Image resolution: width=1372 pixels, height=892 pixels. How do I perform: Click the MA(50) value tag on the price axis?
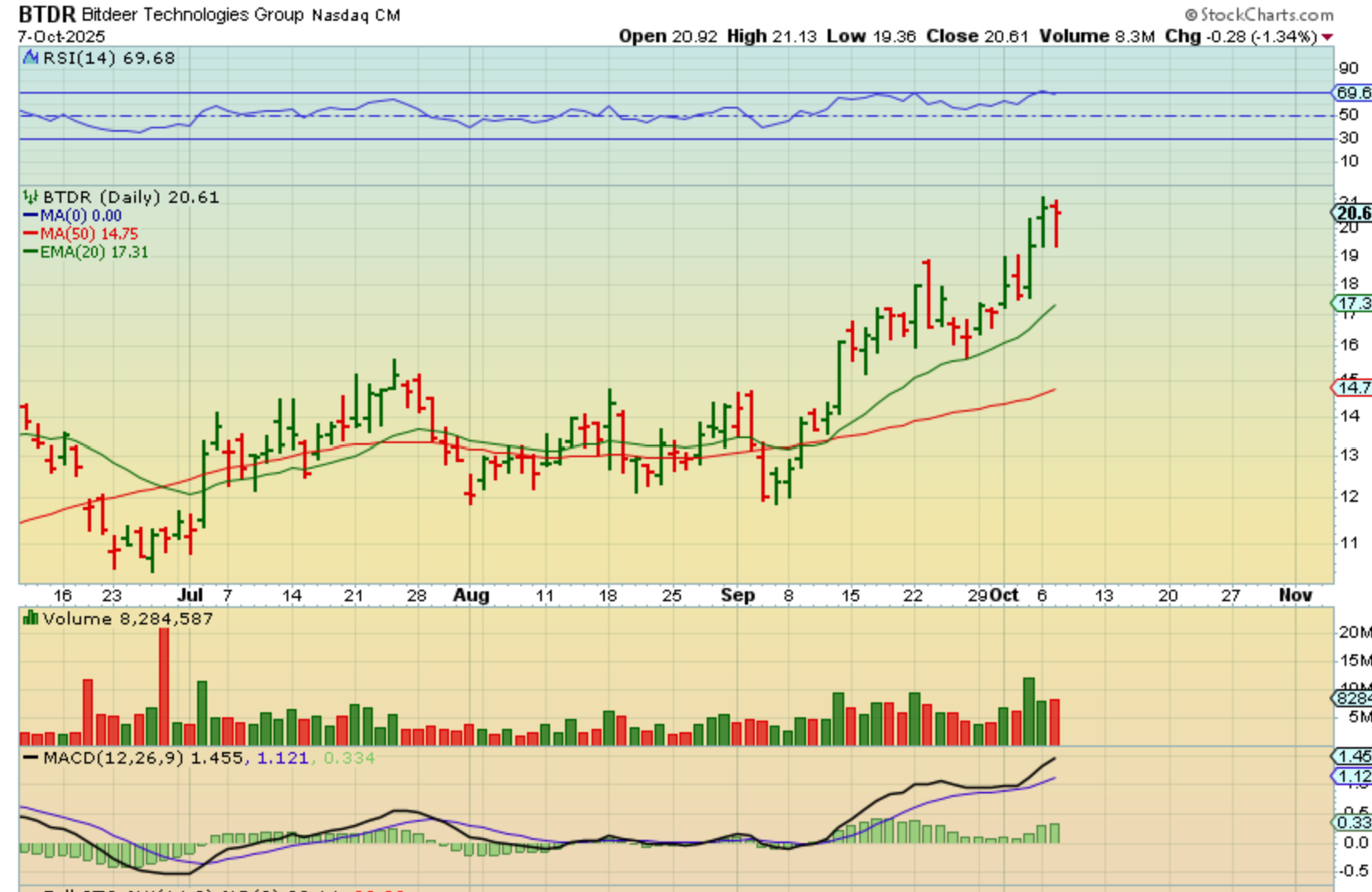pos(1351,388)
